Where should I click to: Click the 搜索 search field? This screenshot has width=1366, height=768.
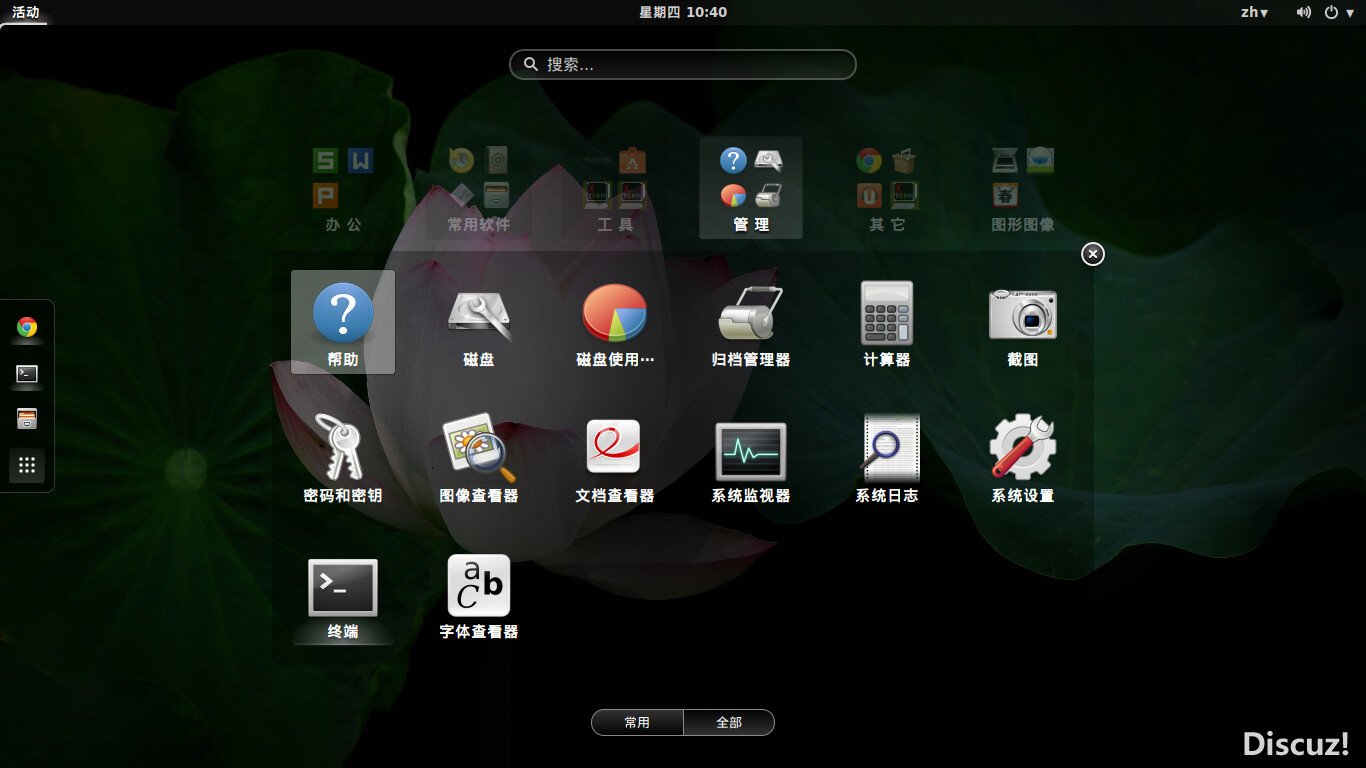tap(683, 64)
